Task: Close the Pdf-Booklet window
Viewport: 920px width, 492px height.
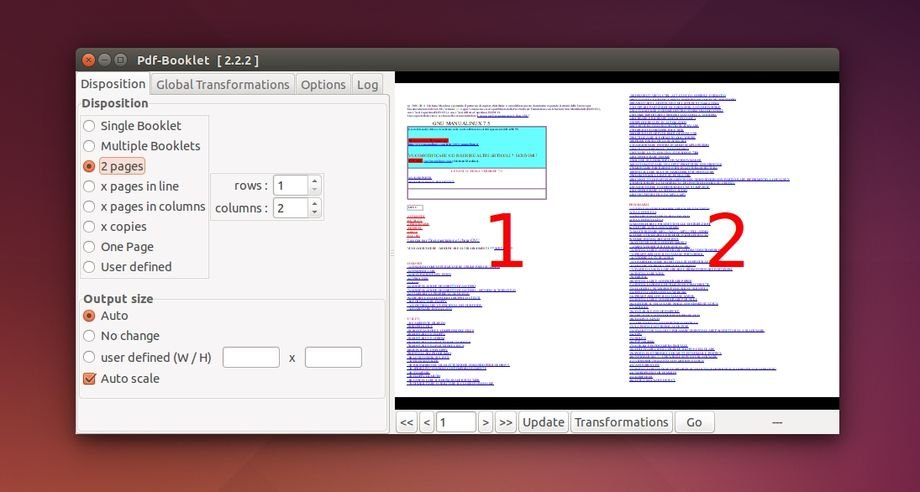Action: [x=89, y=60]
